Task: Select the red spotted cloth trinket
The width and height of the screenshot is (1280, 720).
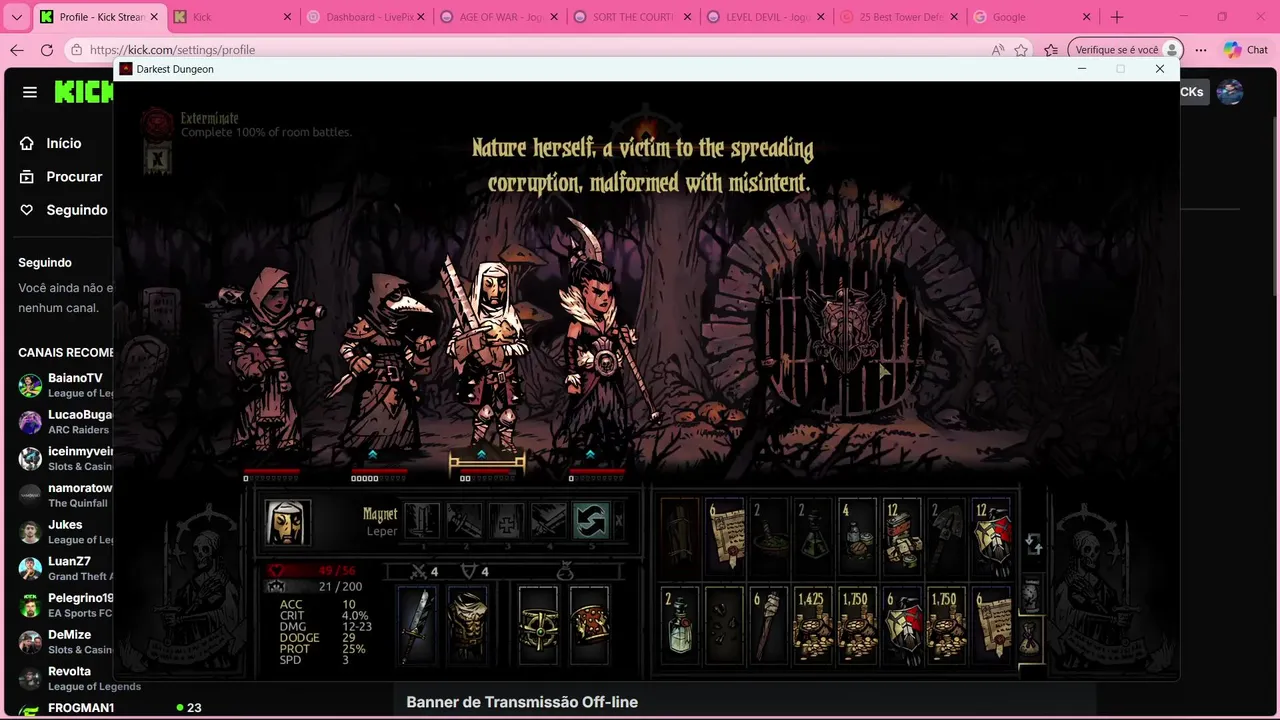Action: (x=589, y=626)
